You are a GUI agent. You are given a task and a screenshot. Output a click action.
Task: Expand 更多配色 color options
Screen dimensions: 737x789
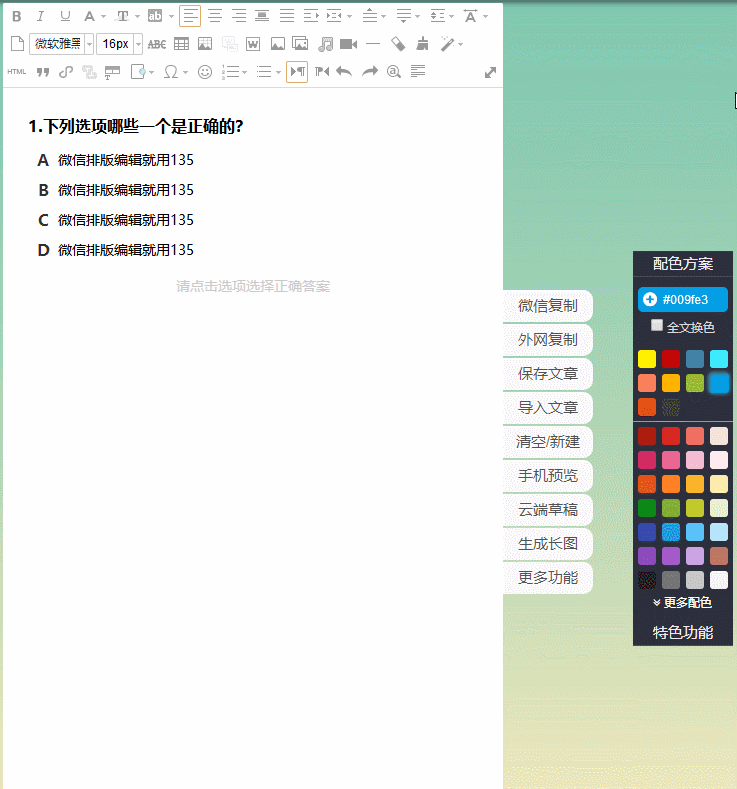point(682,602)
